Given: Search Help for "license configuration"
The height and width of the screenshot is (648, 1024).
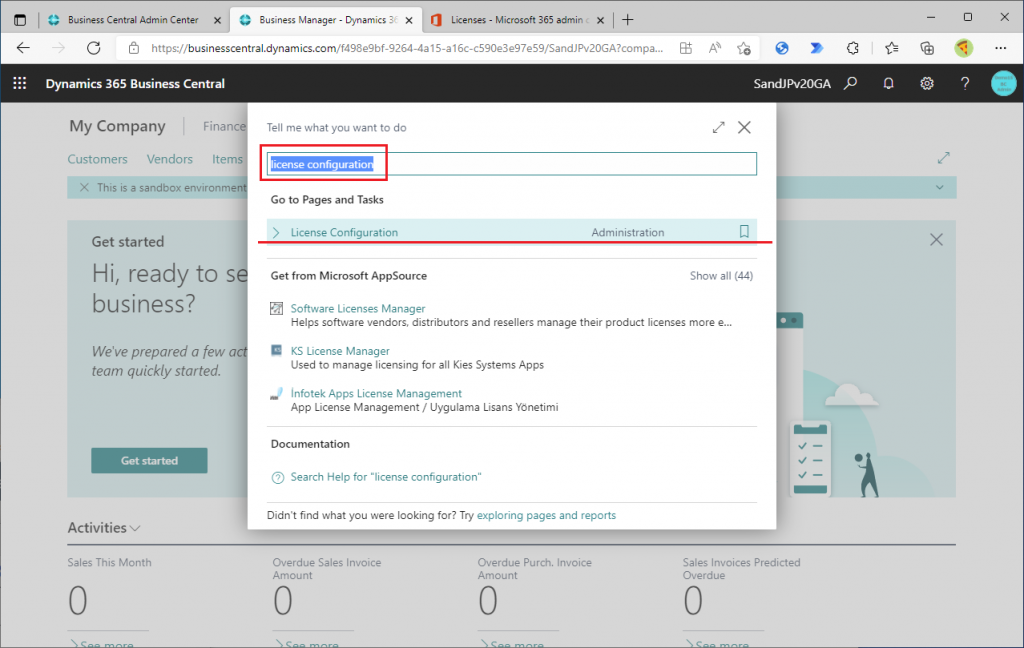Looking at the screenshot, I should click(x=385, y=477).
